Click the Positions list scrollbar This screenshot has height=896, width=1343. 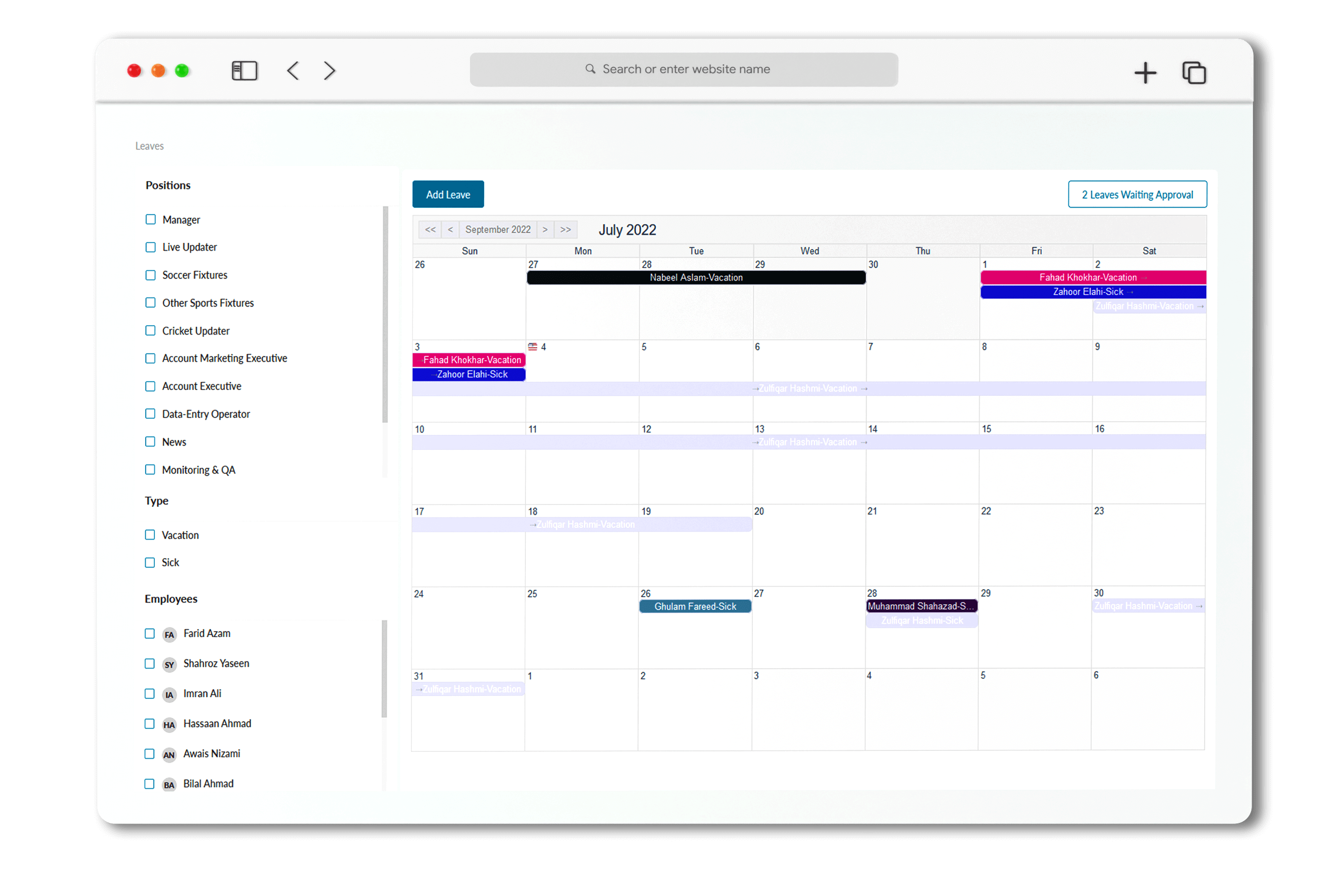click(385, 314)
